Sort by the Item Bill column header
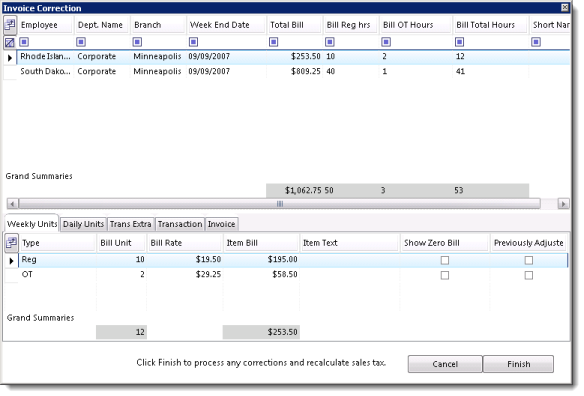 (261, 243)
